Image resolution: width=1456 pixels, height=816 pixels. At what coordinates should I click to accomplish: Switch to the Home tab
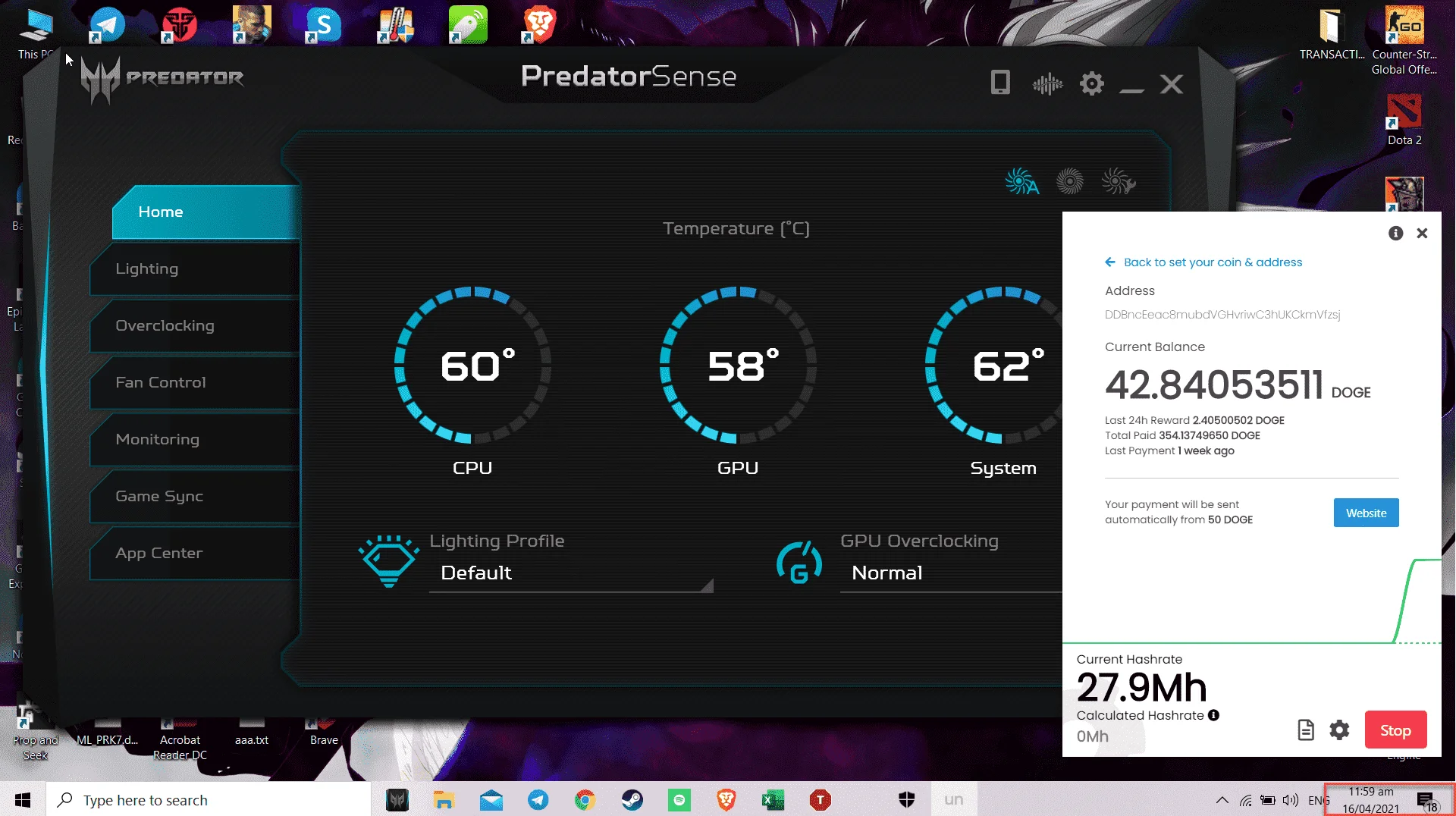[x=206, y=212]
